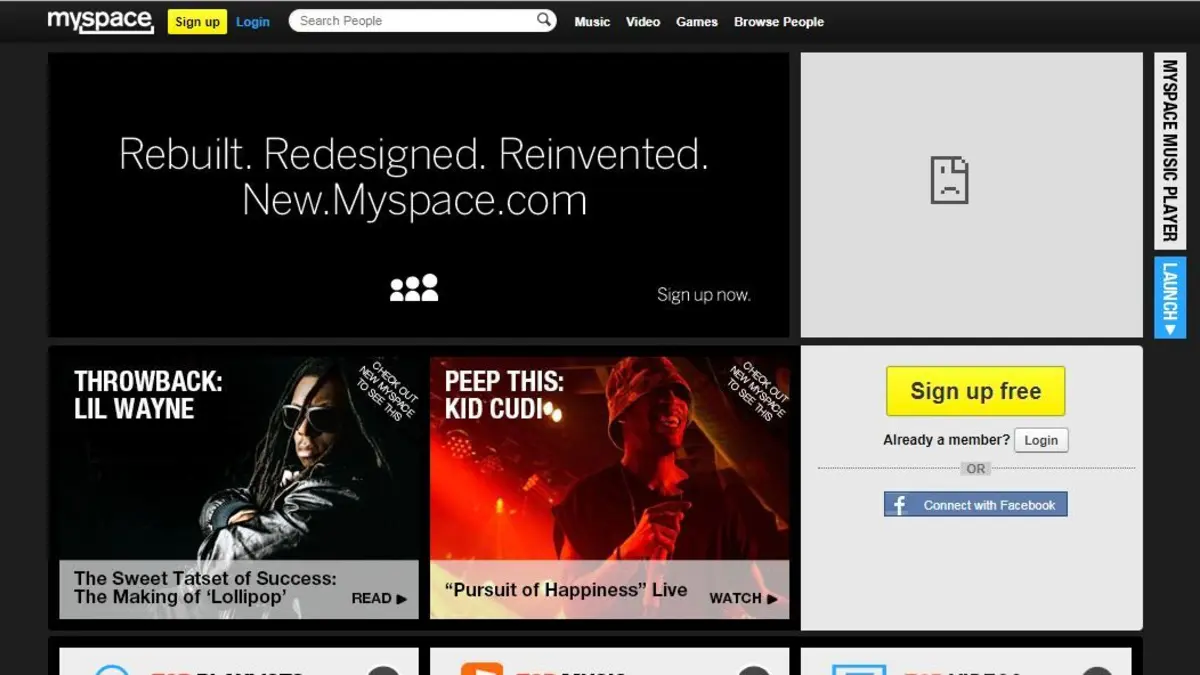Screen dimensions: 1200x675
Task: Open Browse People in the navigation
Action: click(x=779, y=21)
